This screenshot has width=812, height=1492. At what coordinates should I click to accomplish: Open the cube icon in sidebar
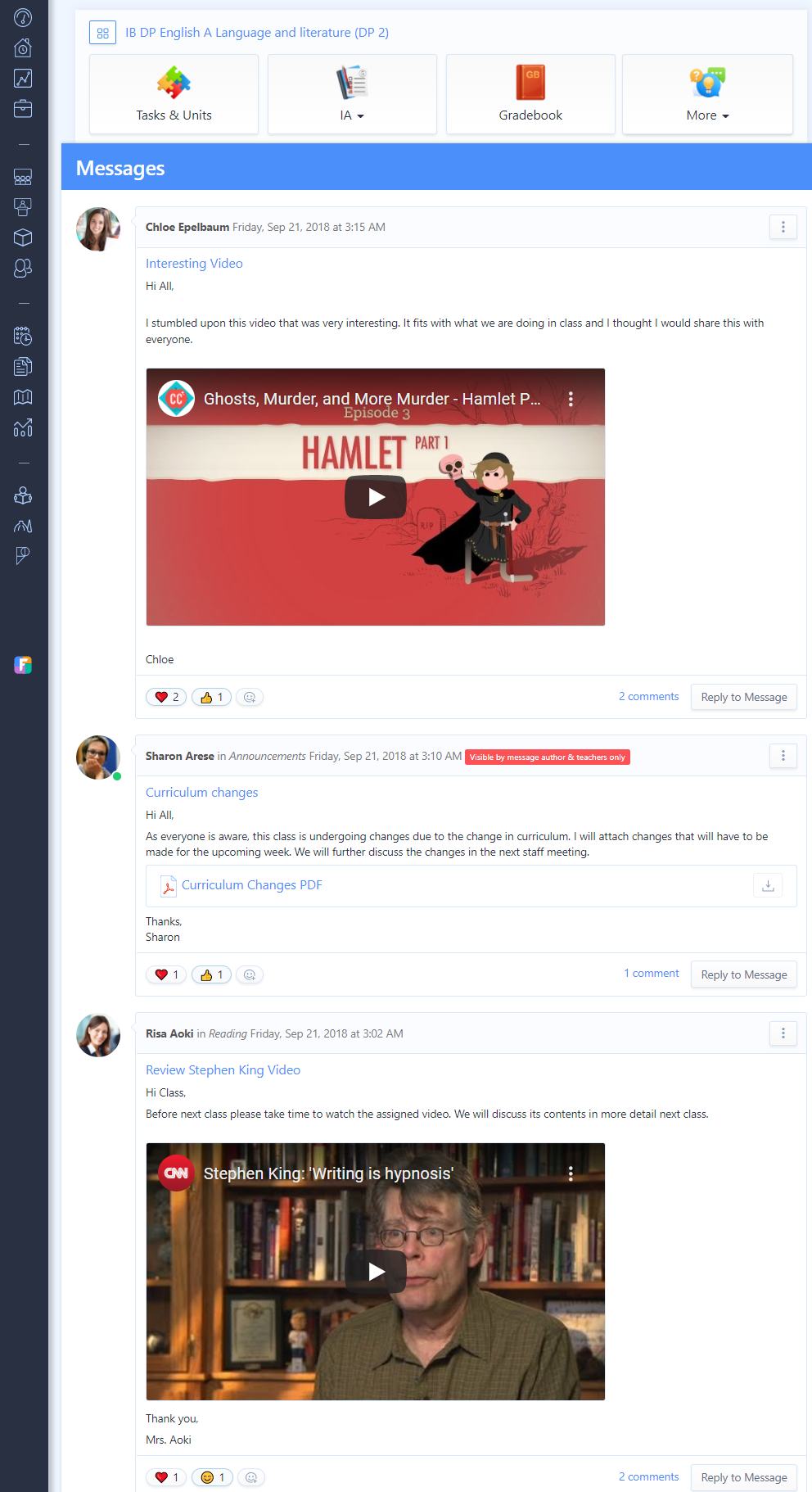pos(23,237)
